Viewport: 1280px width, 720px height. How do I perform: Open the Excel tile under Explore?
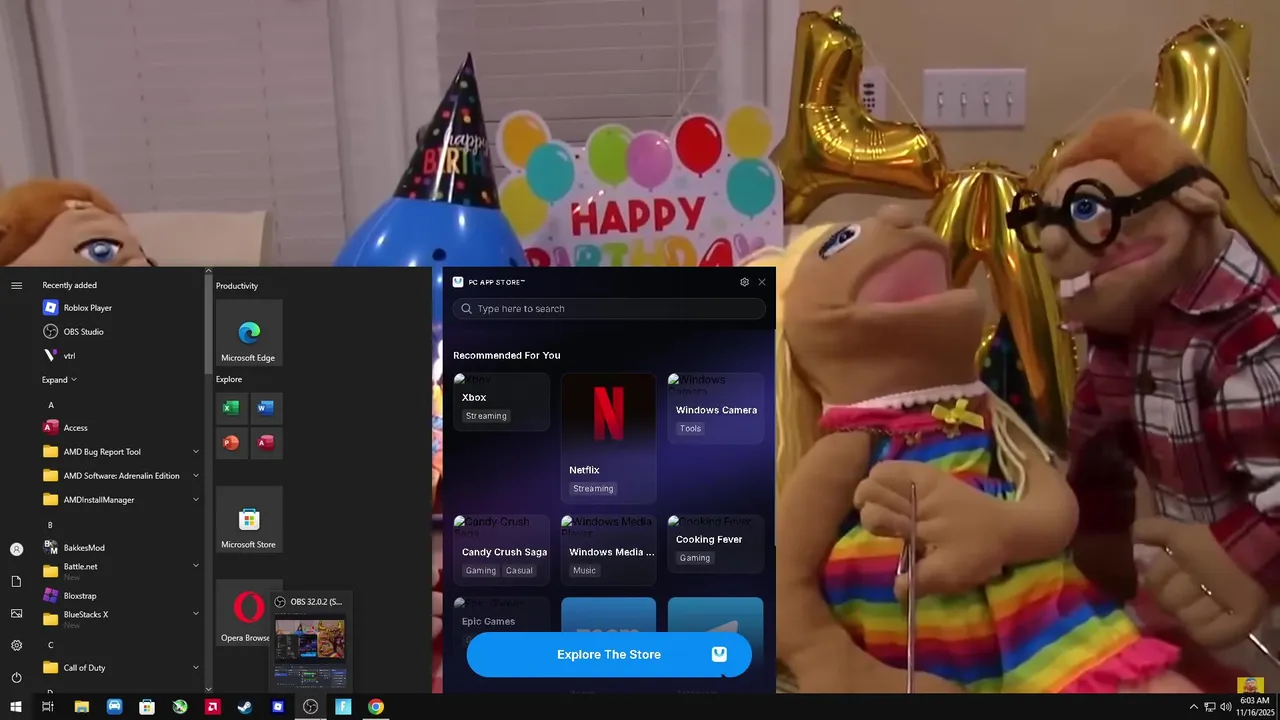[x=231, y=408]
